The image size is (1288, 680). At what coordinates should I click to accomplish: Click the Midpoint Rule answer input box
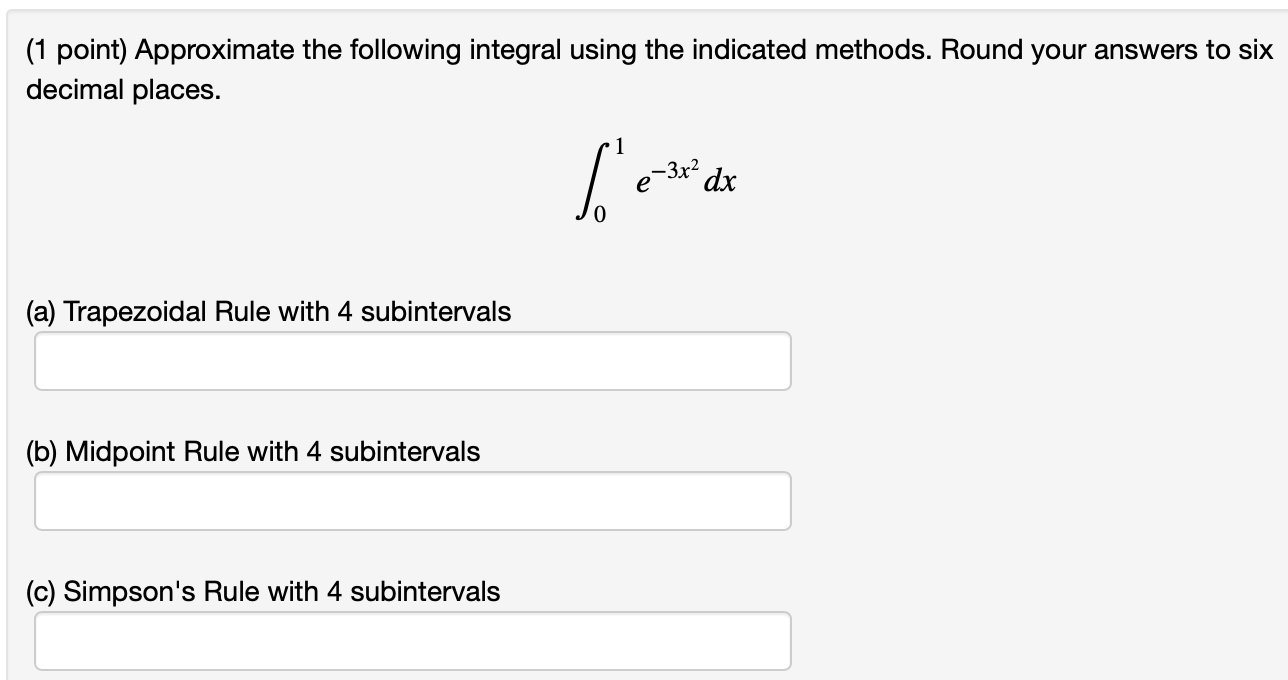point(413,500)
